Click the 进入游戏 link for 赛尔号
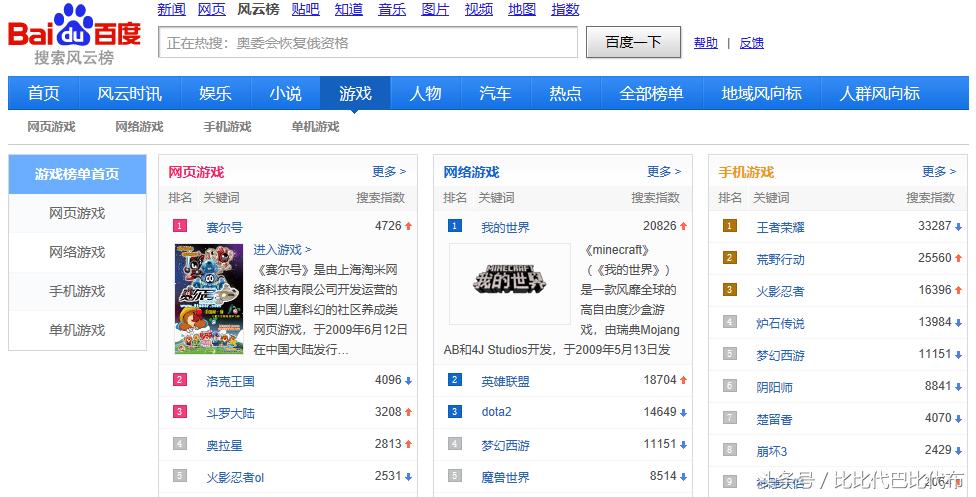The width and height of the screenshot is (976, 497). [283, 250]
